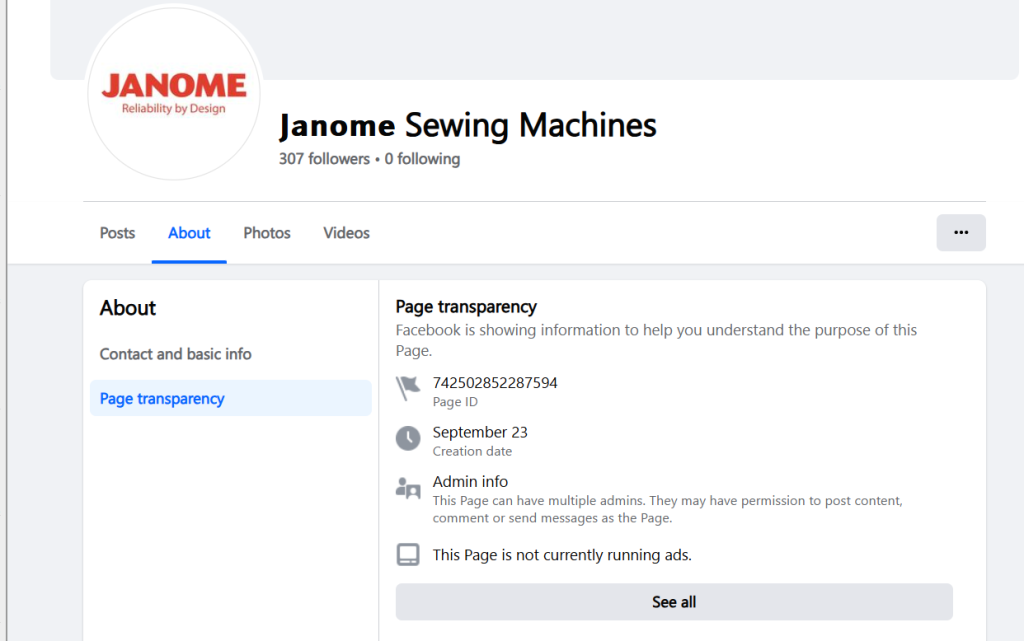Open the Posts tab

coord(117,233)
